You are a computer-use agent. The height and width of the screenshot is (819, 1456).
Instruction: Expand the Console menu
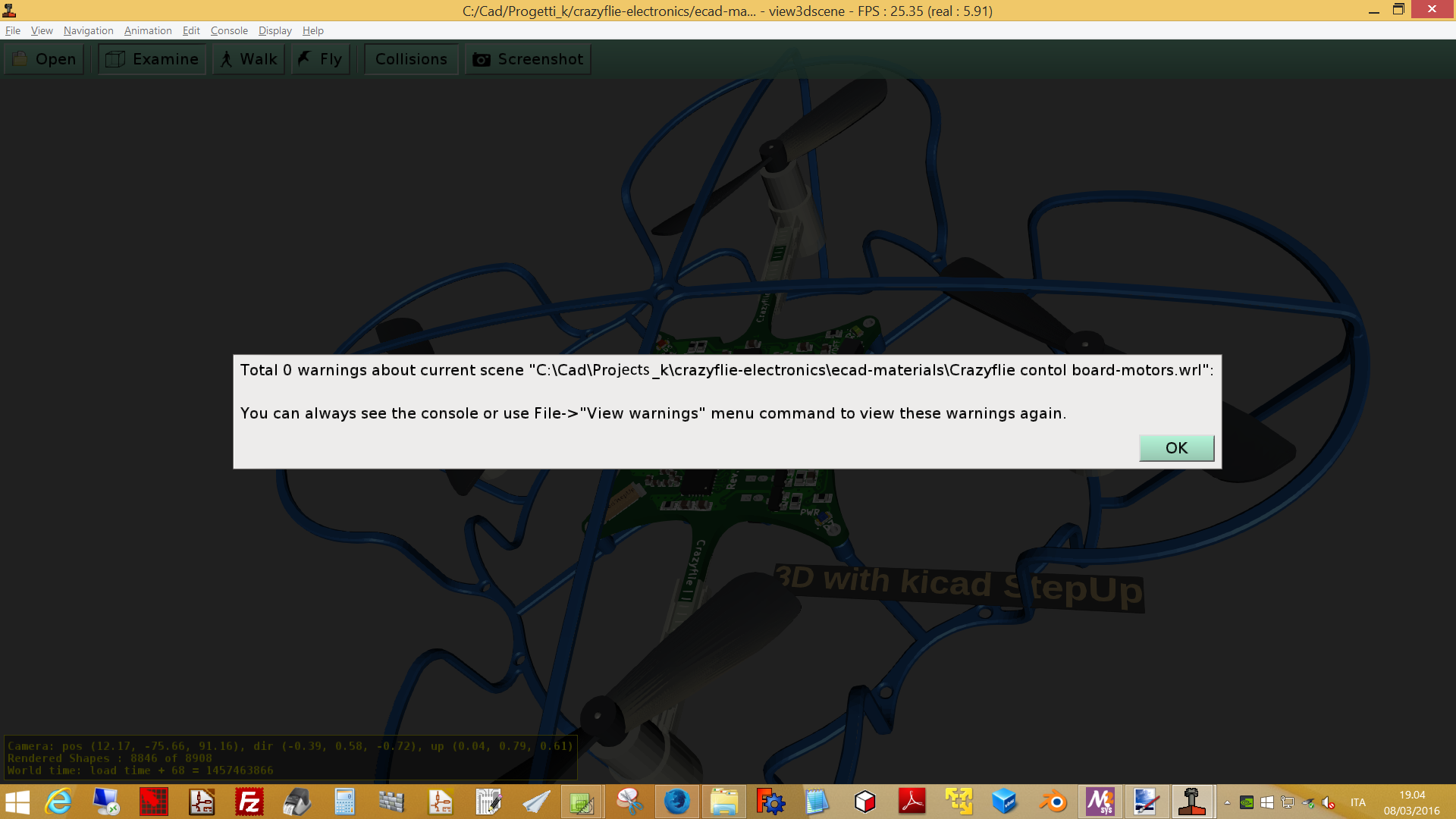(x=229, y=30)
